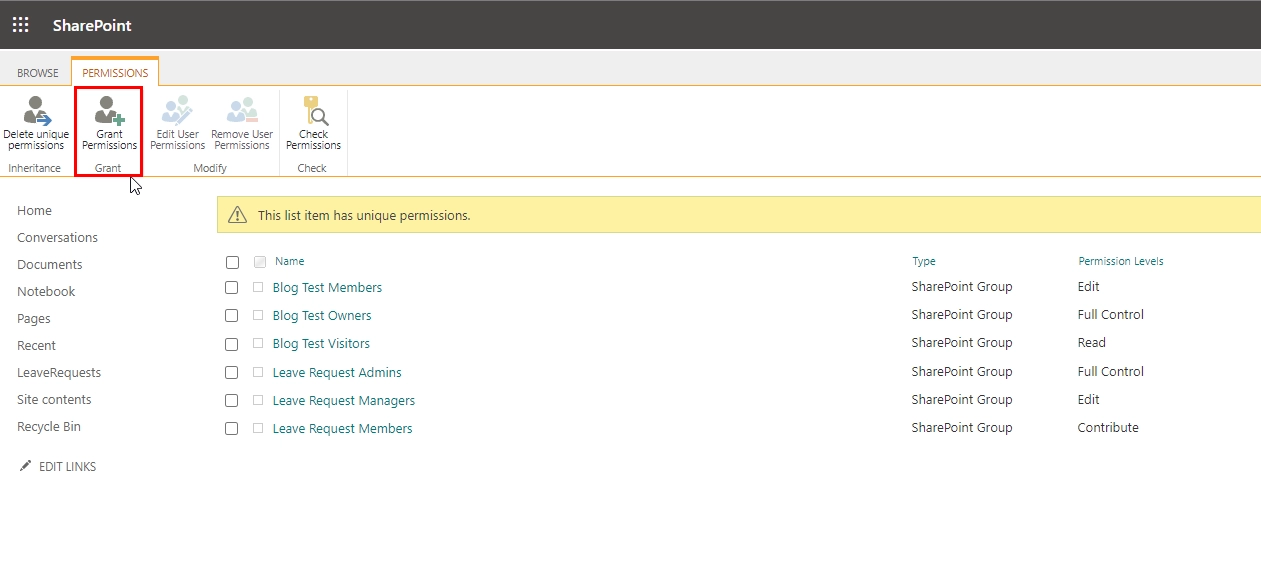Screen dimensions: 1261x572
Task: Click the Delete unique permissions icon
Action: tap(37, 110)
